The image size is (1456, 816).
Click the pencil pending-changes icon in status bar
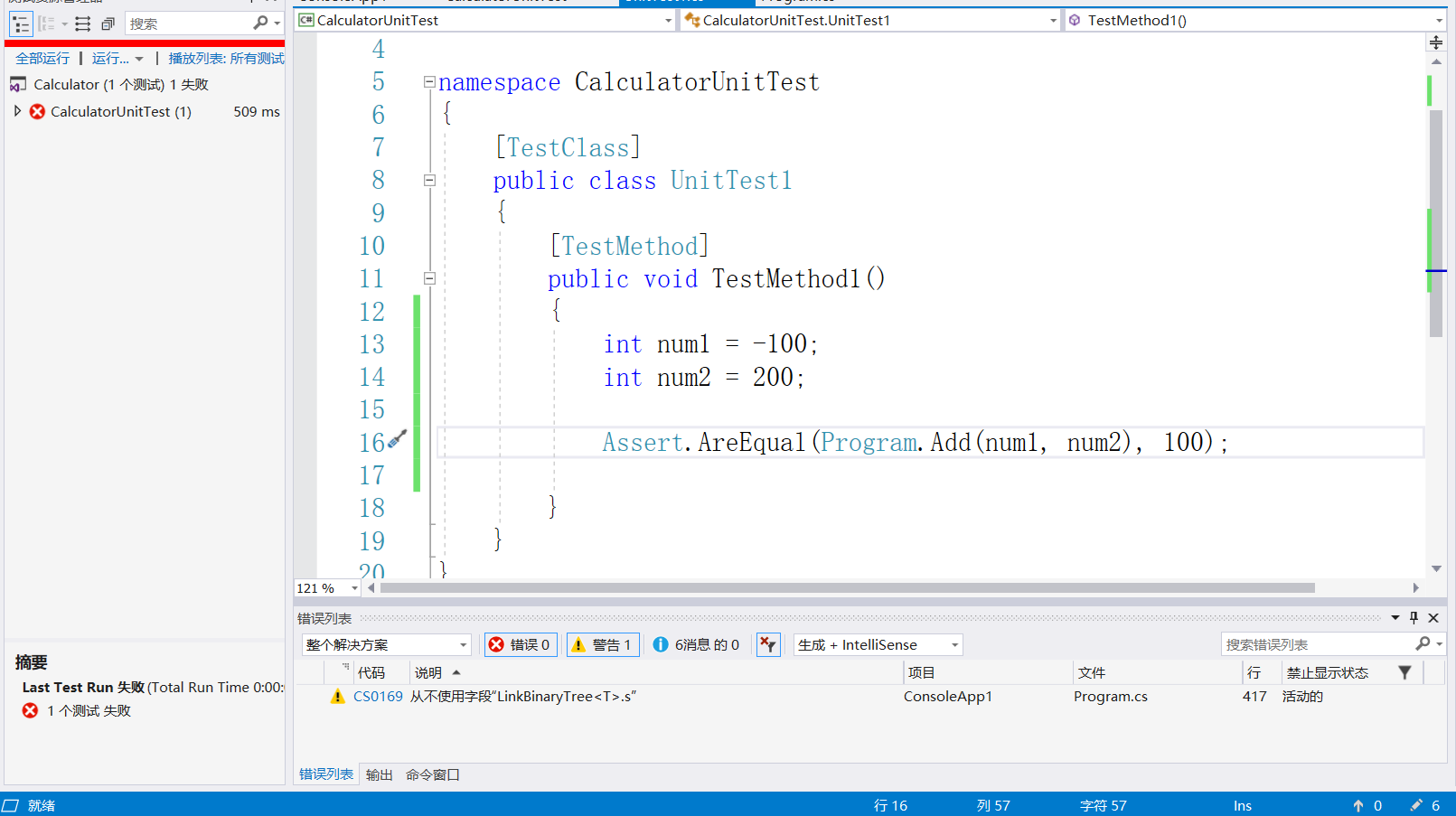(x=1416, y=805)
